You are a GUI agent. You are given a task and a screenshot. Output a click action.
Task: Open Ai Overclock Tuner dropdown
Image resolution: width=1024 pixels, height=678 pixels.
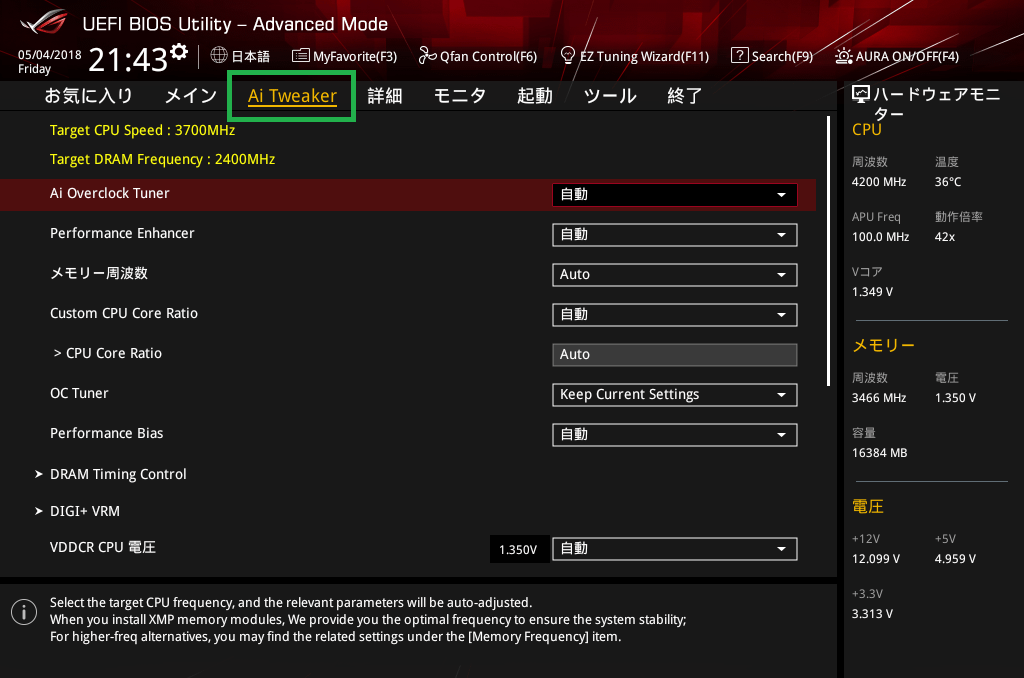674,195
